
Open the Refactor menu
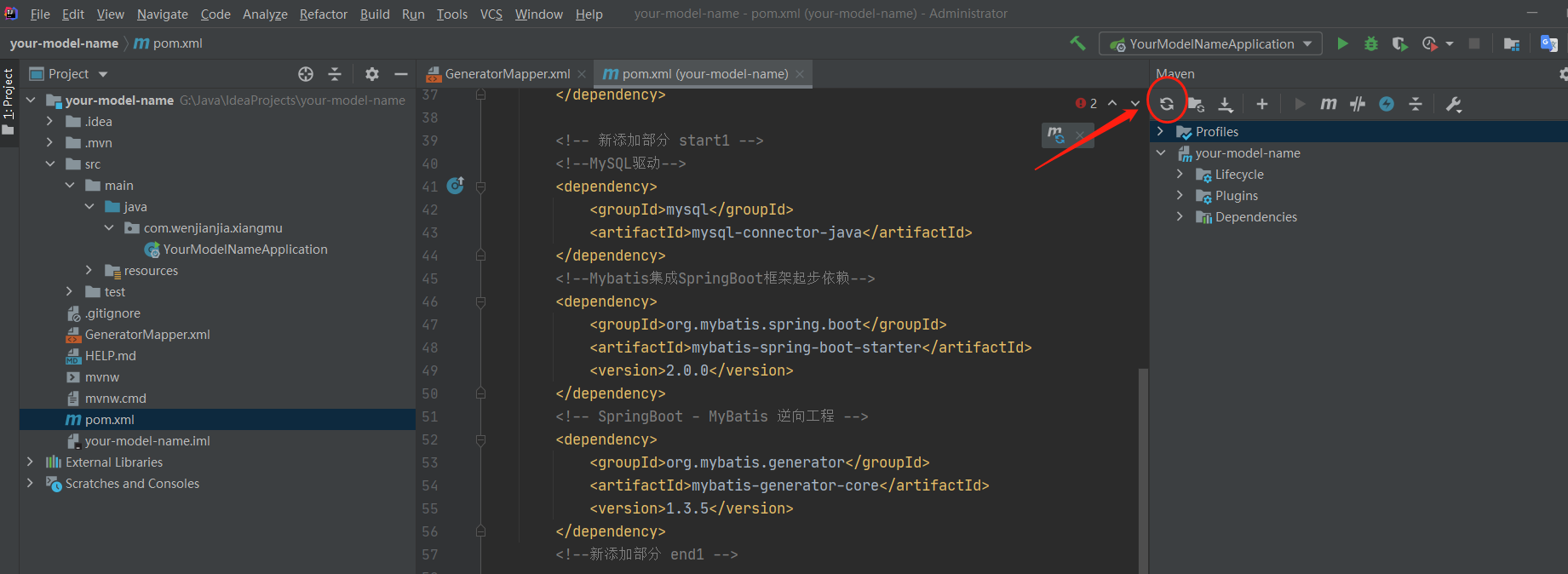tap(324, 14)
